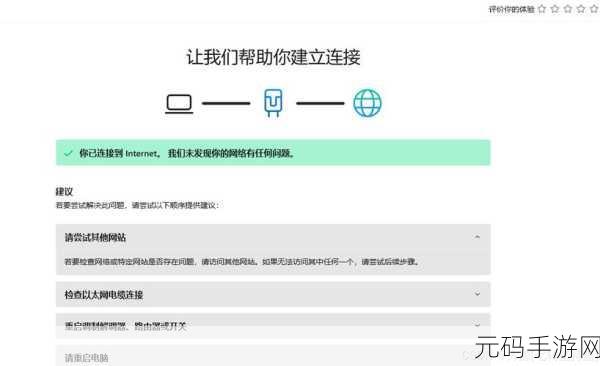Click the laptop device icon

179,104
